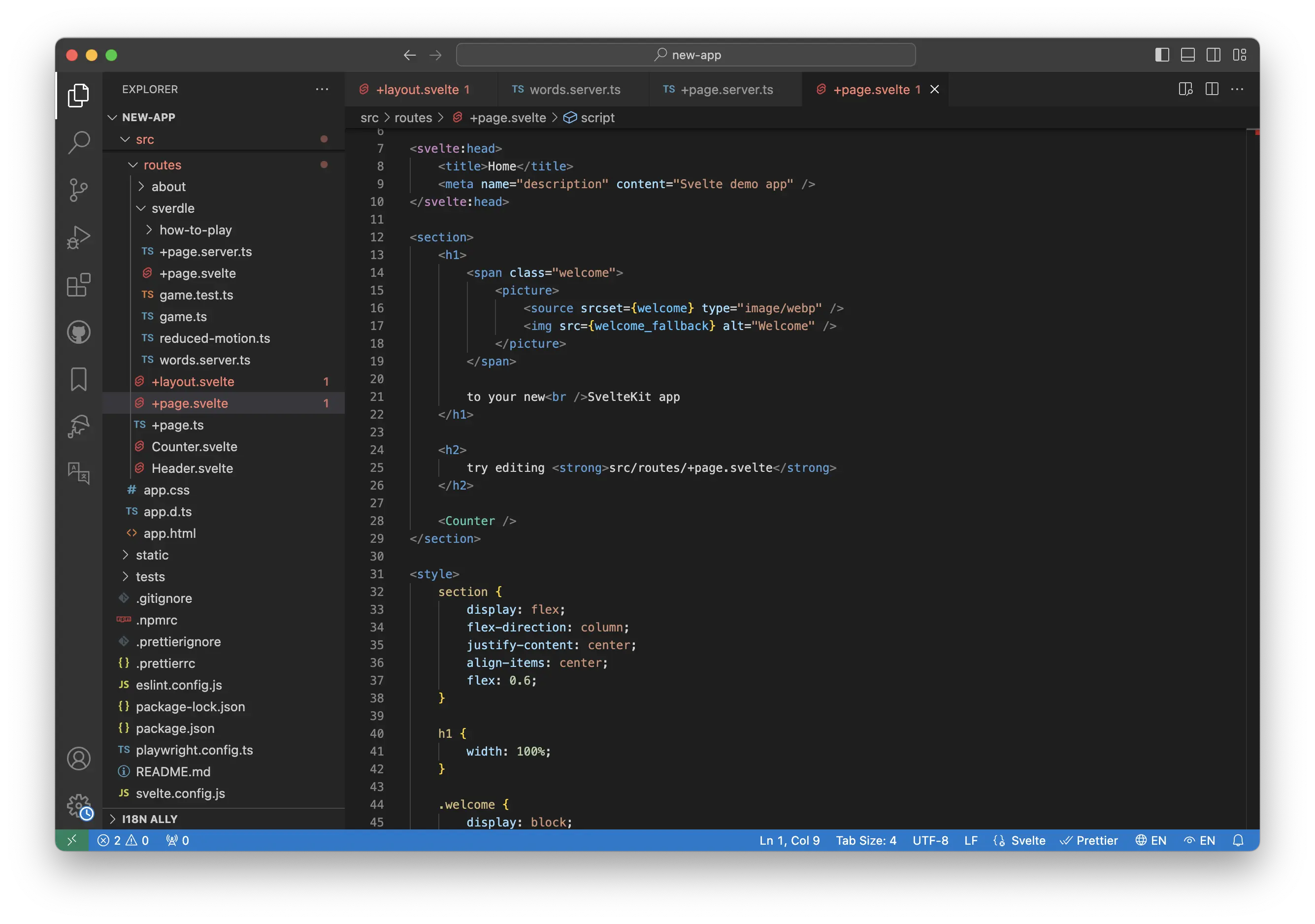Click routes in the breadcrumb
The height and width of the screenshot is (924, 1315).
413,118
